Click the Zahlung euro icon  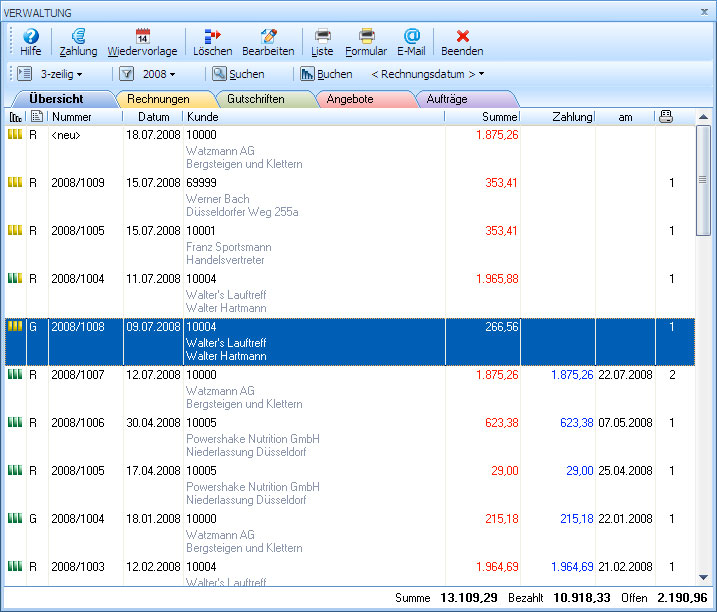point(79,36)
